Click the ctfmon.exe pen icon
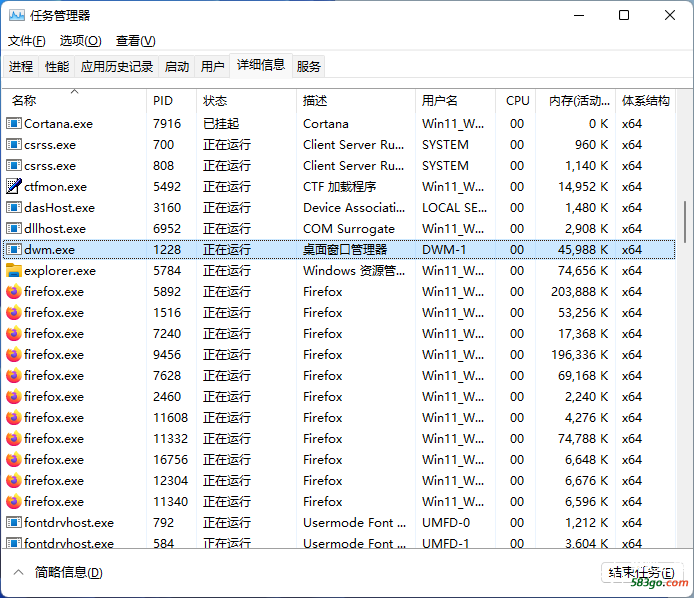Image resolution: width=694 pixels, height=598 pixels. coord(14,186)
